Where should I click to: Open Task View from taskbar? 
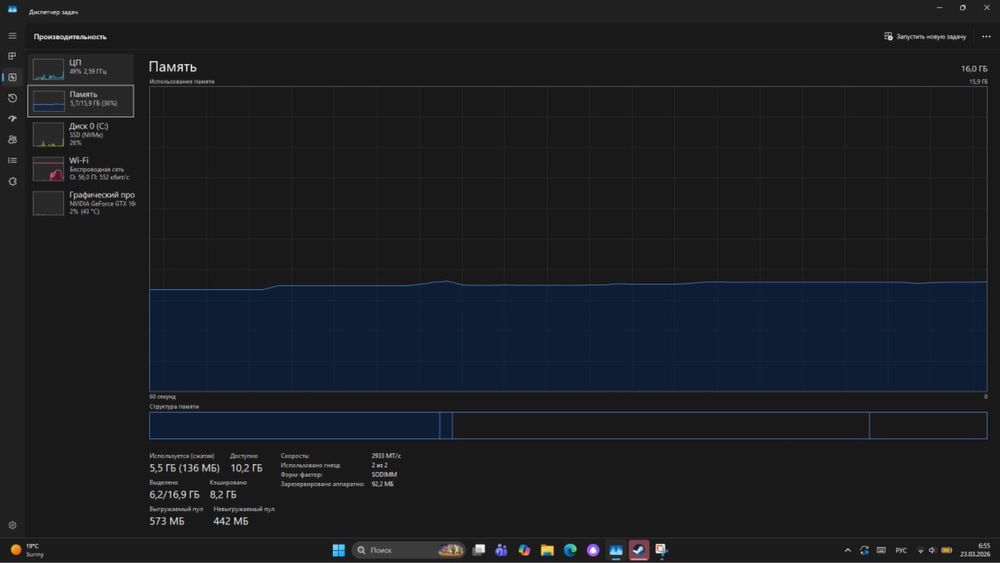pos(479,550)
